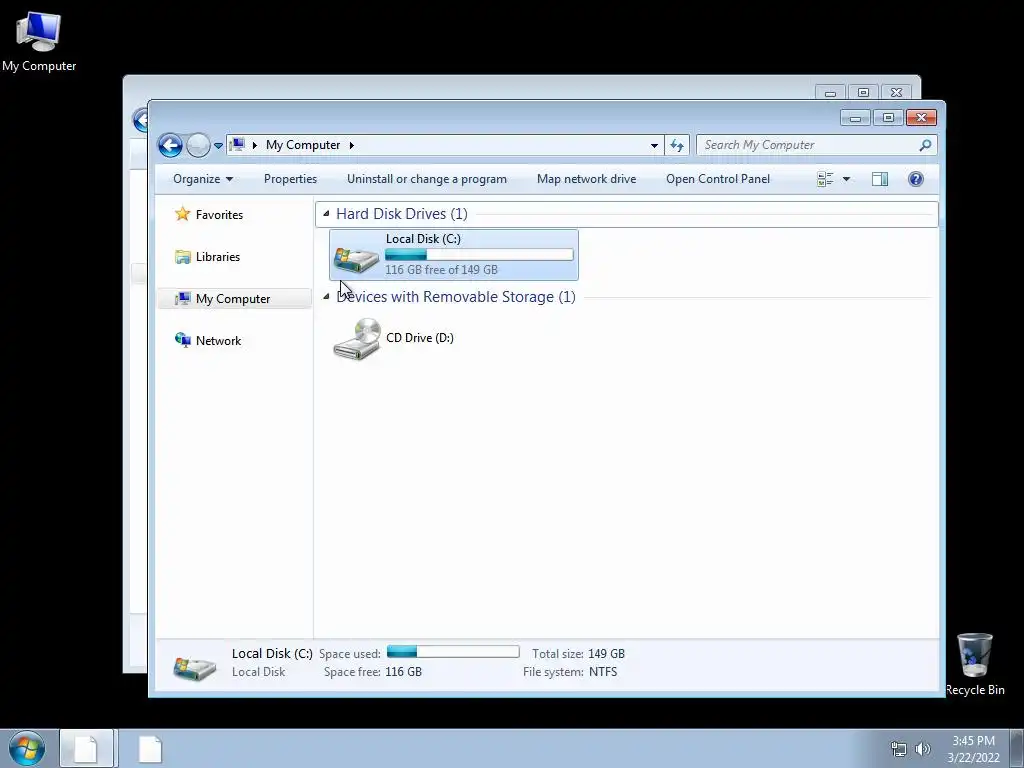Close the background Explorer window
Screen dimensions: 1024x768
pos(897,92)
